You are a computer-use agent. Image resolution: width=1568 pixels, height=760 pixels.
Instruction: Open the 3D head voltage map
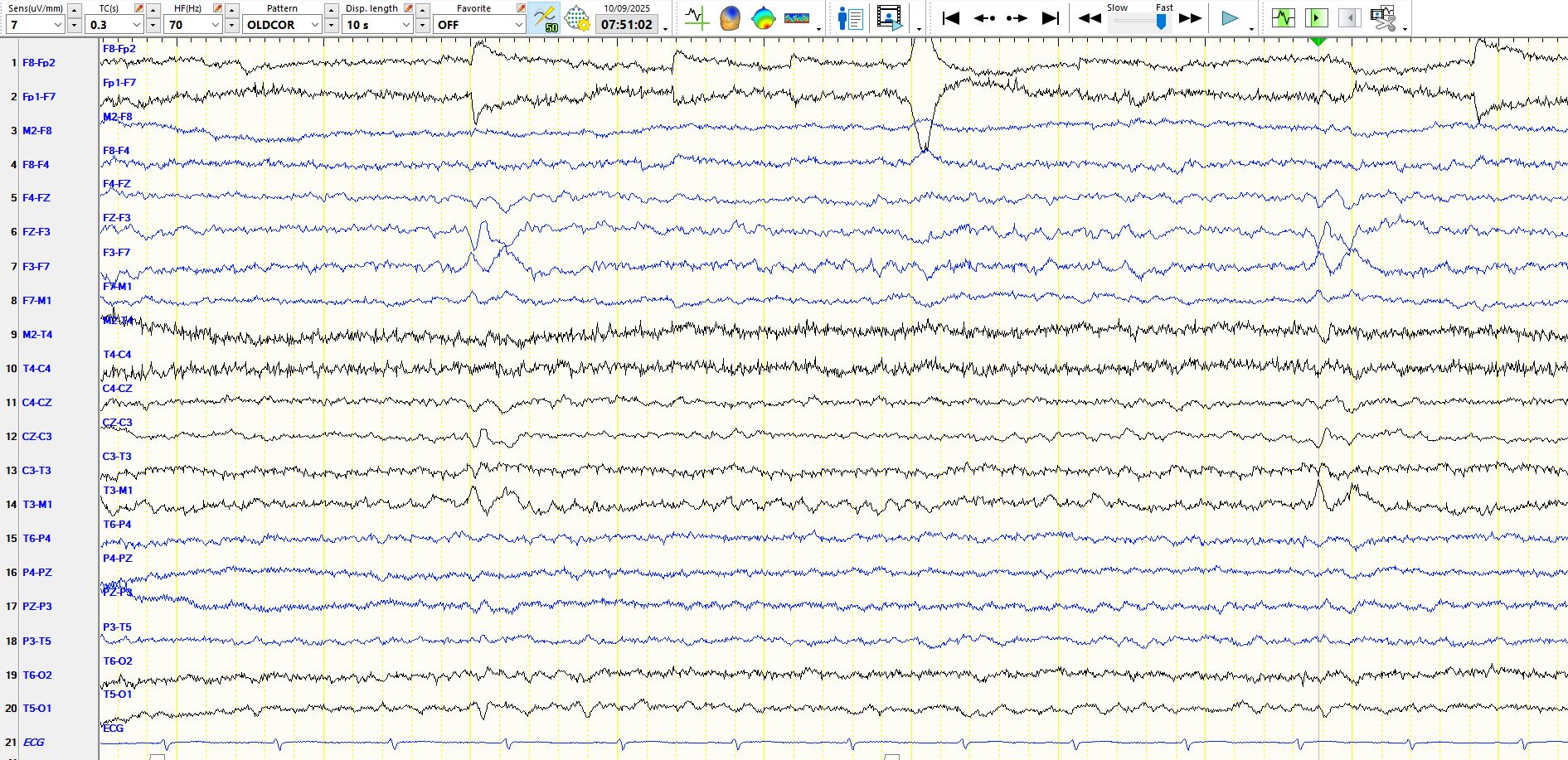[730, 18]
